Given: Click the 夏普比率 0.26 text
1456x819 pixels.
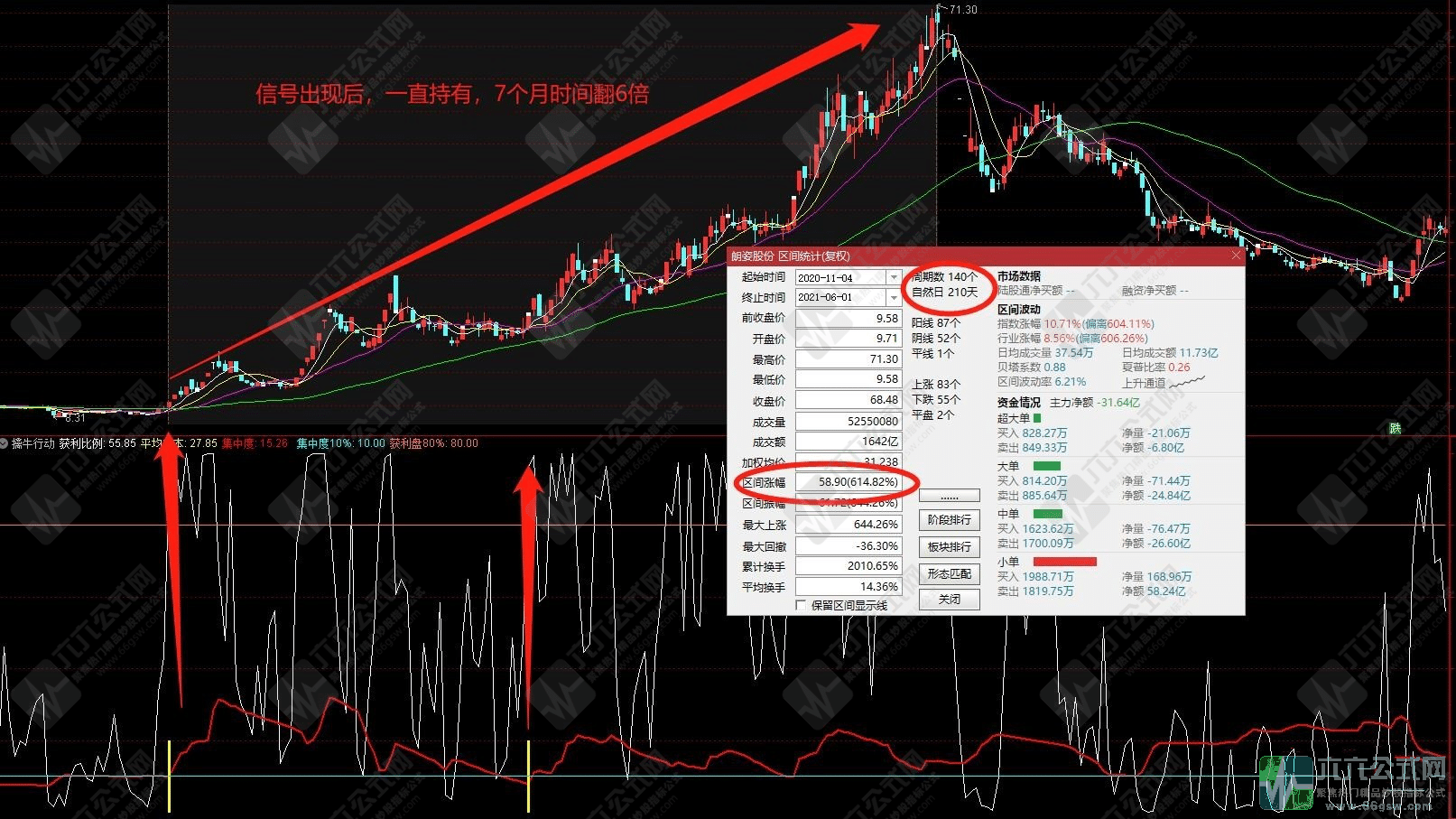Looking at the screenshot, I should point(1156,368).
